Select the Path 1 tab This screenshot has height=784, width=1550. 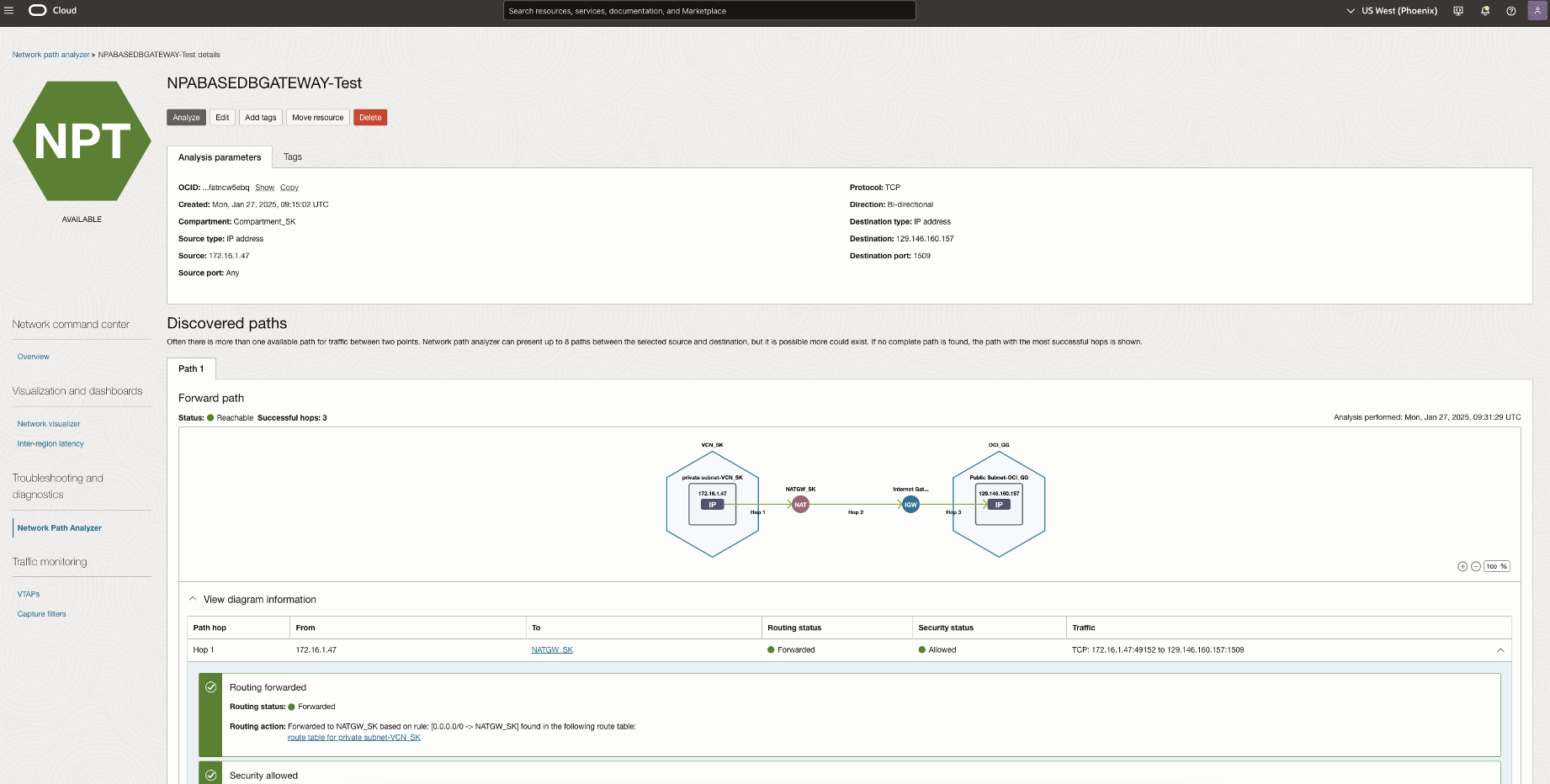pyautogui.click(x=191, y=368)
